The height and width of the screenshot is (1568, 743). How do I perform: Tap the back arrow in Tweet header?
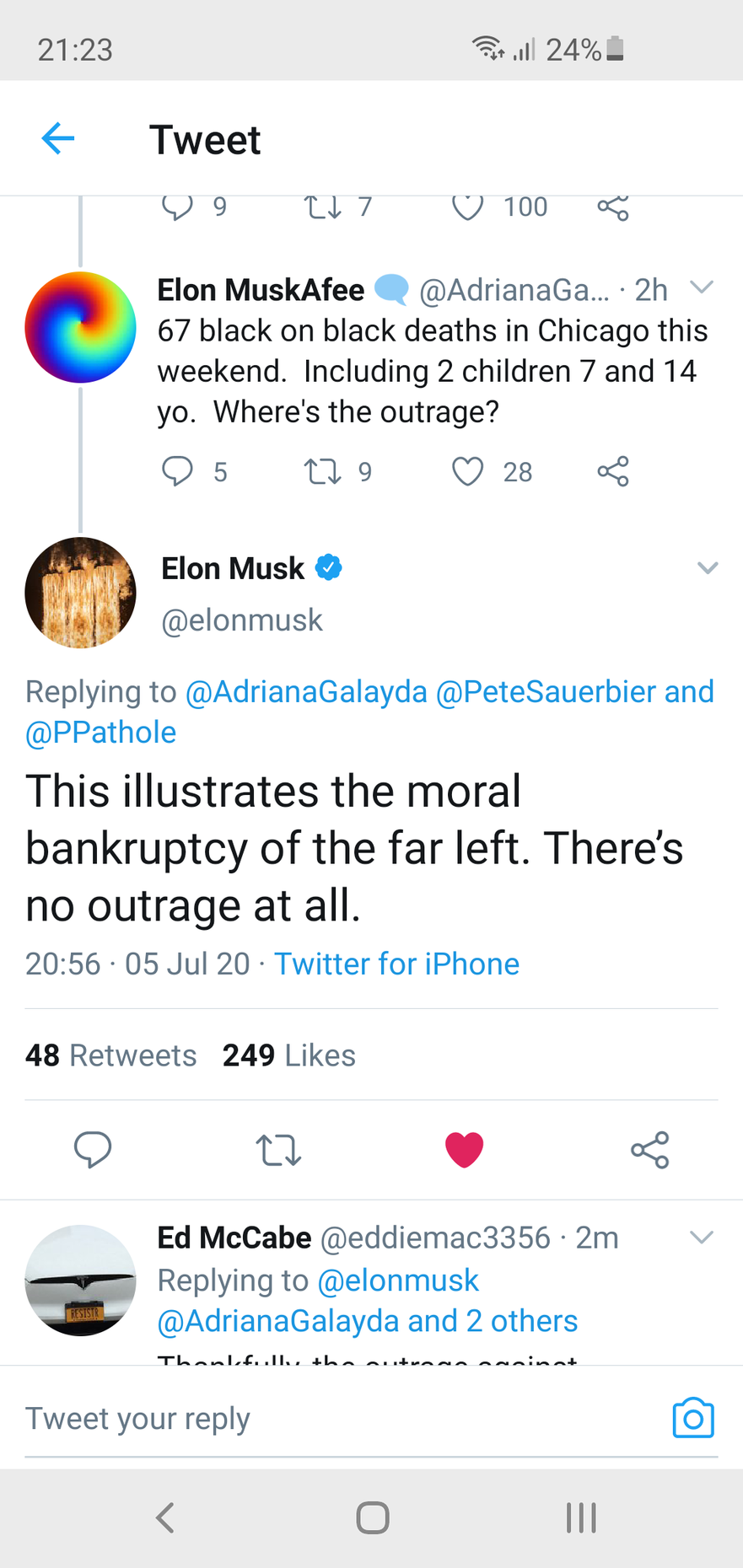(x=58, y=139)
